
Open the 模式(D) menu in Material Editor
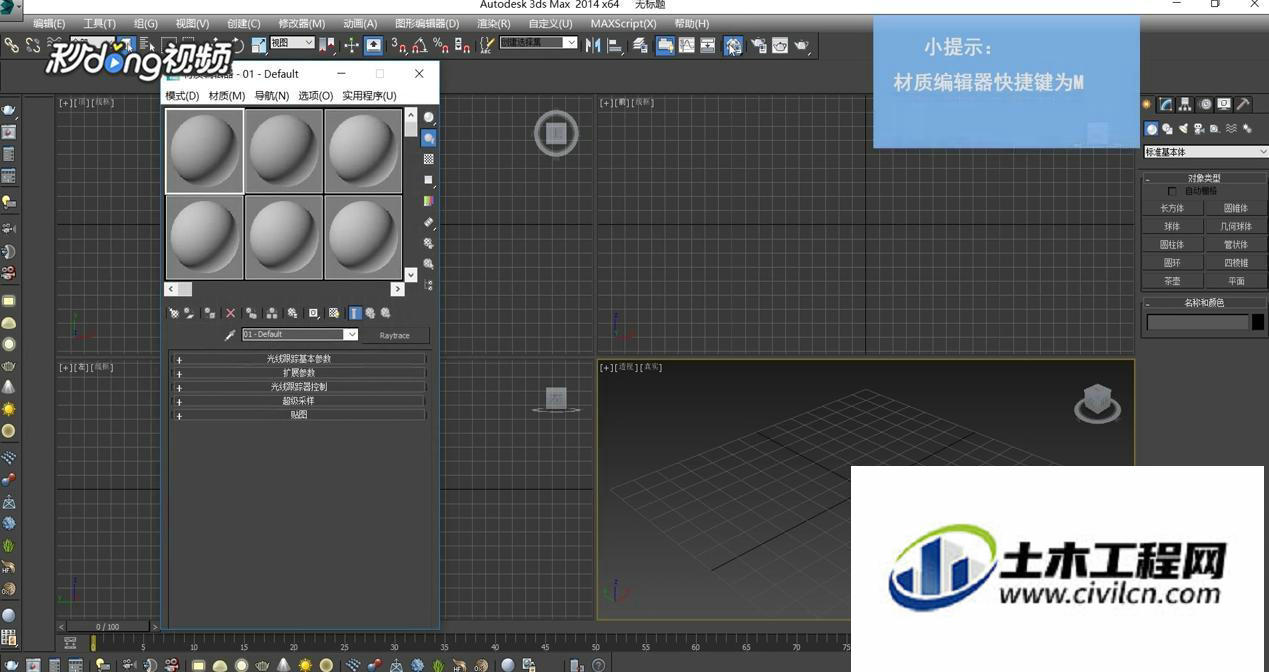point(182,96)
